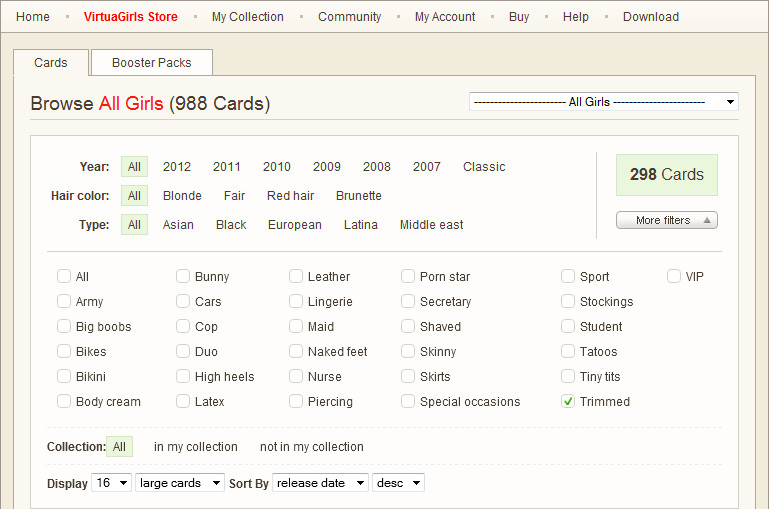The height and width of the screenshot is (509, 769).
Task: Filter hair color by Red hair
Action: pos(290,196)
